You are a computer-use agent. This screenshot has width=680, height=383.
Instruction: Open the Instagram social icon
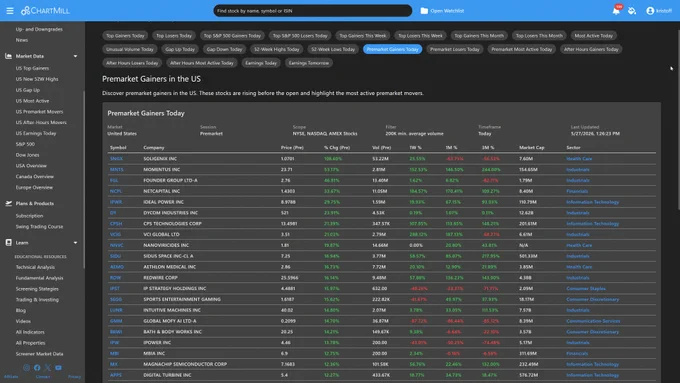(26, 367)
